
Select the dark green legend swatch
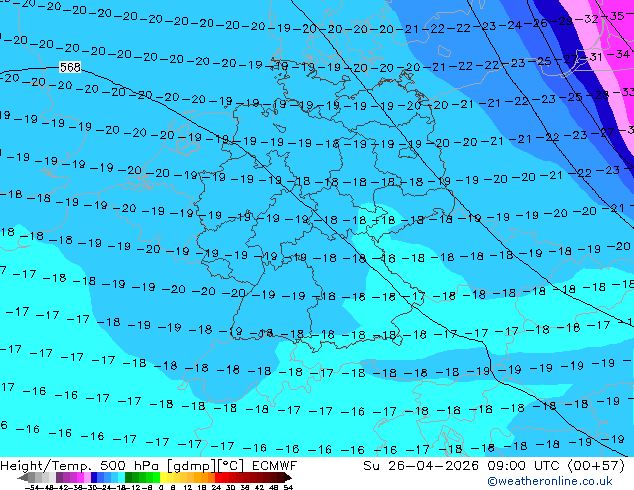[x=128, y=477]
